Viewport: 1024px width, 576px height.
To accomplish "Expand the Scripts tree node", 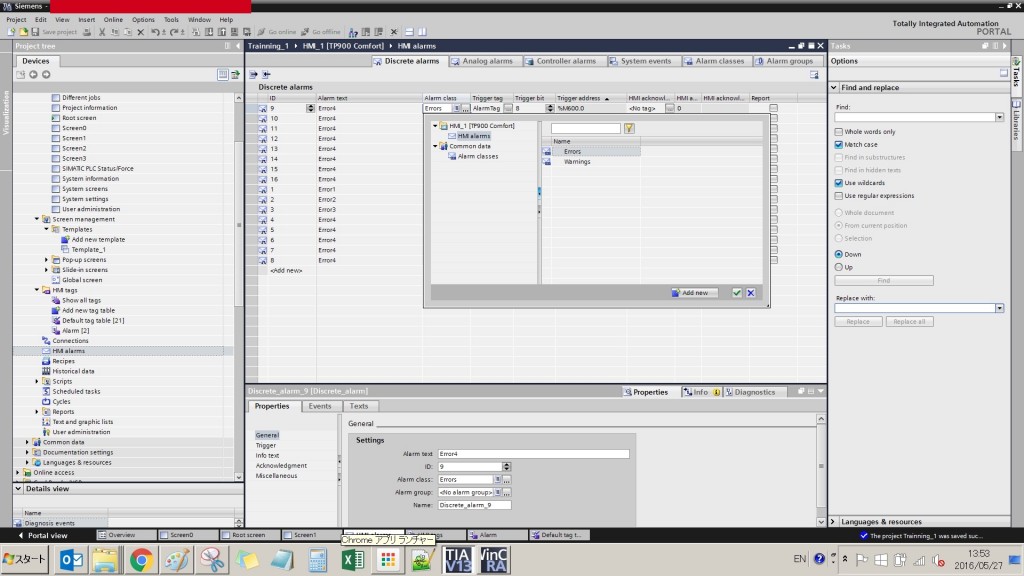I will pyautogui.click(x=37, y=381).
